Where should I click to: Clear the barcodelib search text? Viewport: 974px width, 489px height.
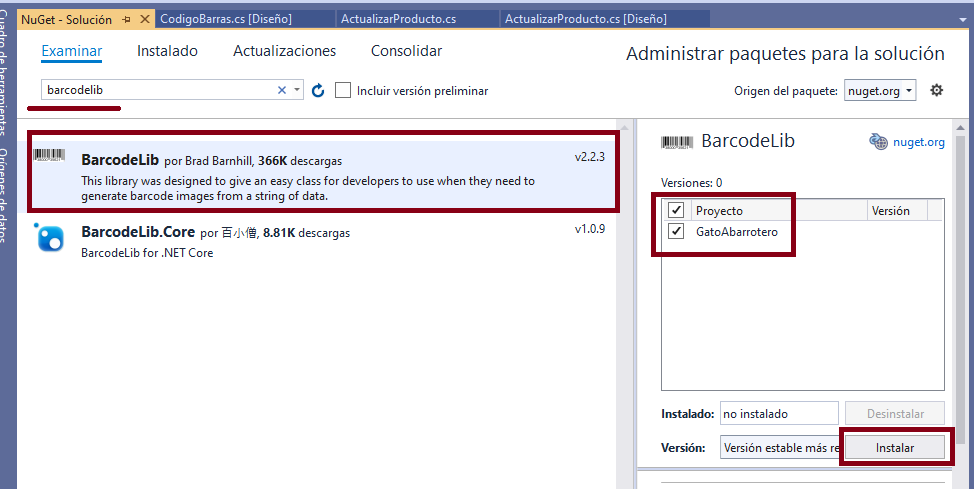tap(281, 90)
